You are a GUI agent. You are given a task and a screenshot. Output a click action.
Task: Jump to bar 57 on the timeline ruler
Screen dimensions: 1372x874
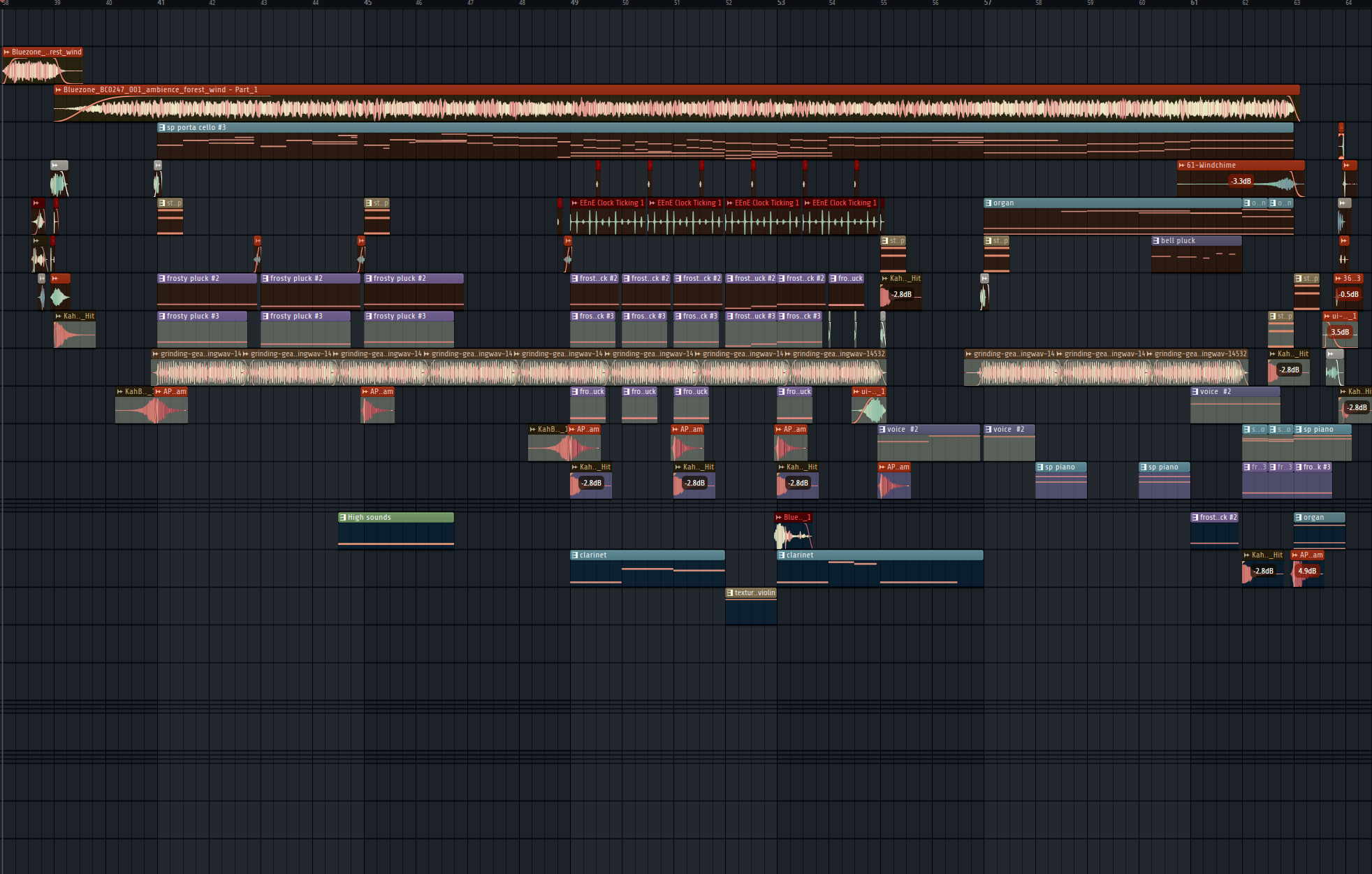pos(988,3)
